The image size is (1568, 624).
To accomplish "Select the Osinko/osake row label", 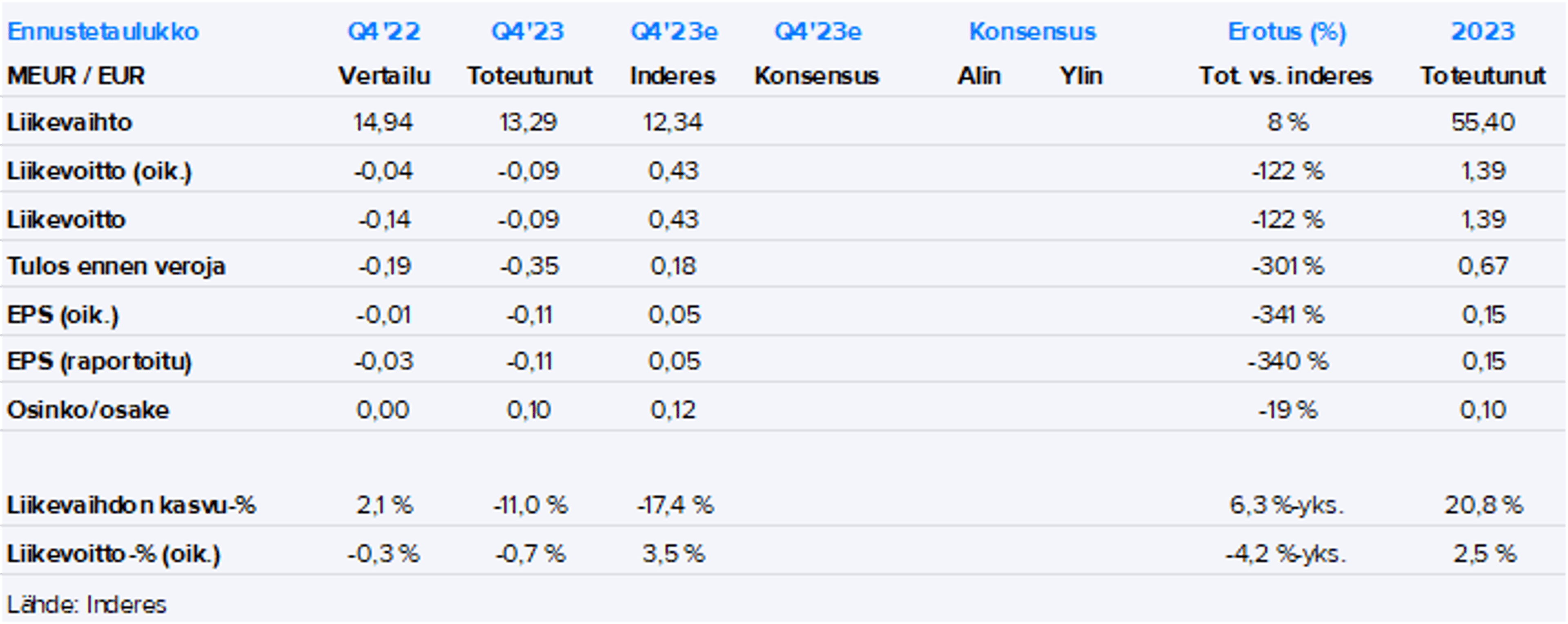I will click(88, 410).
